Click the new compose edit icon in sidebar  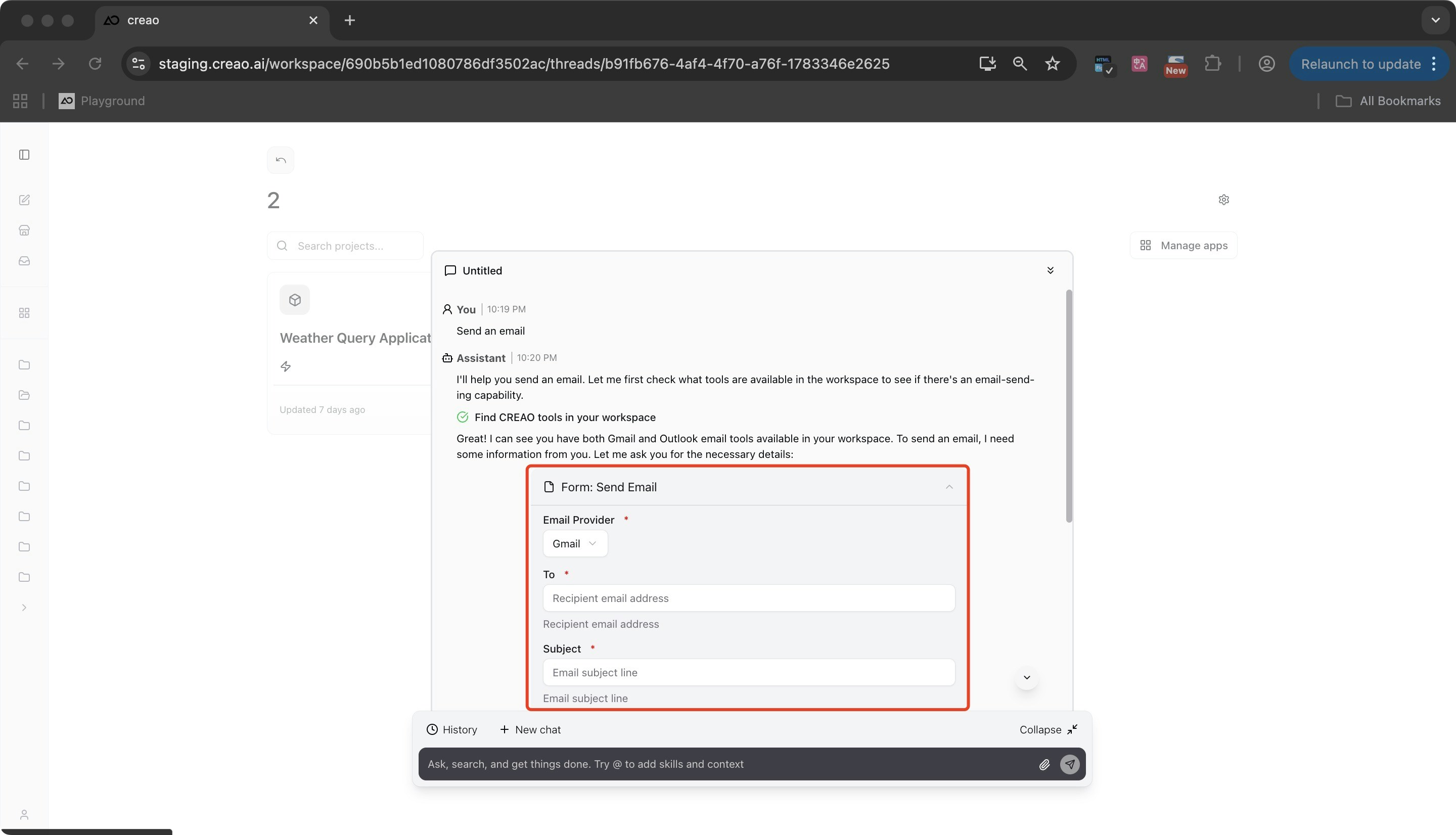(x=24, y=200)
